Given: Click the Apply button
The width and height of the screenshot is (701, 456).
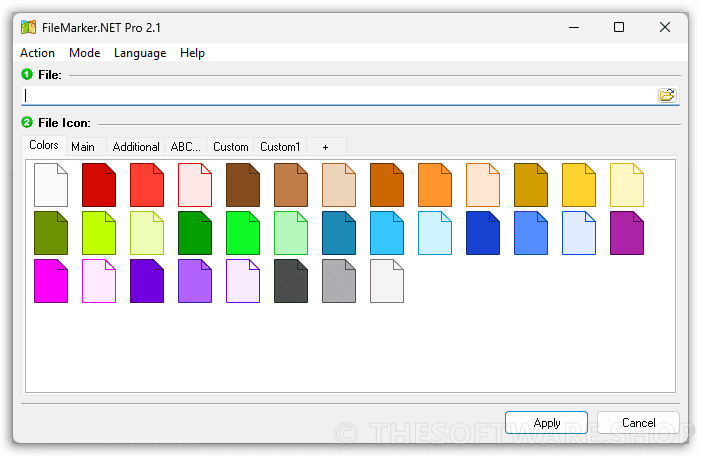Looking at the screenshot, I should click(x=546, y=422).
